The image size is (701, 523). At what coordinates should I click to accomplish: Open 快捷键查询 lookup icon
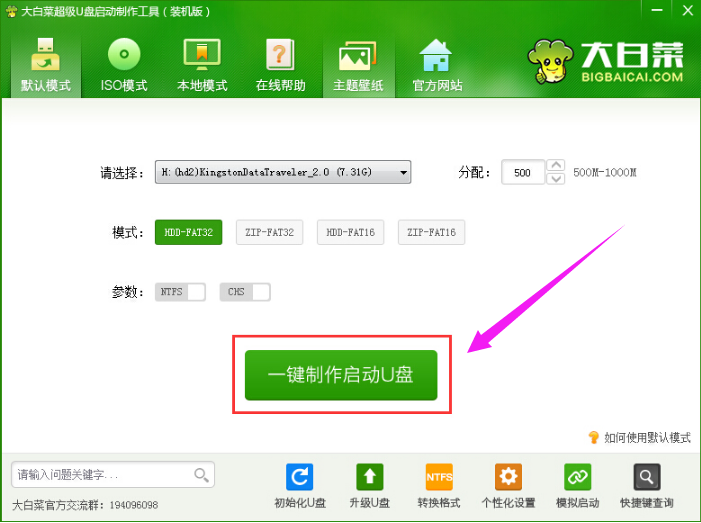point(646,486)
